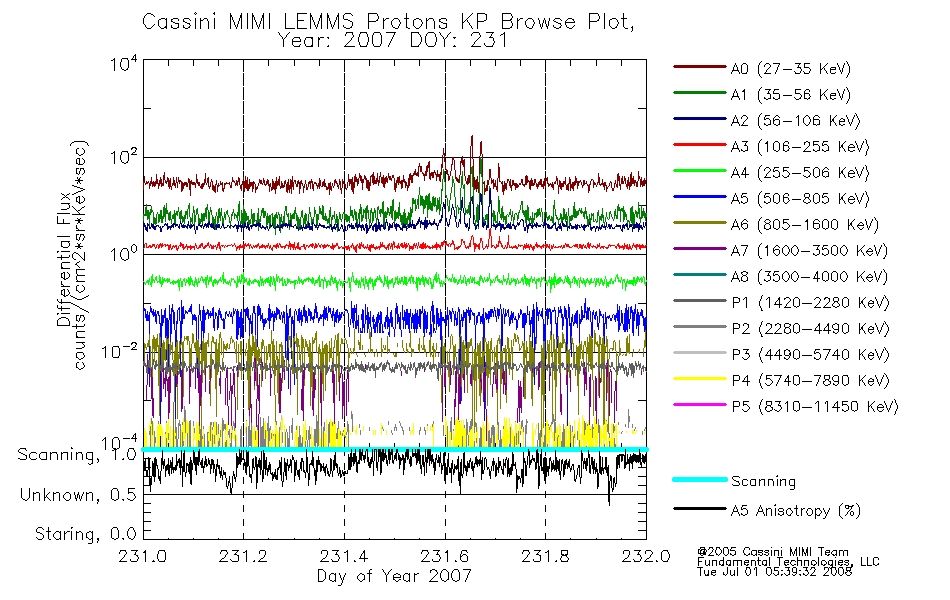The image size is (950, 600).
Task: Click the y-axis label 'Staring, 0.0'
Action: tap(85, 535)
